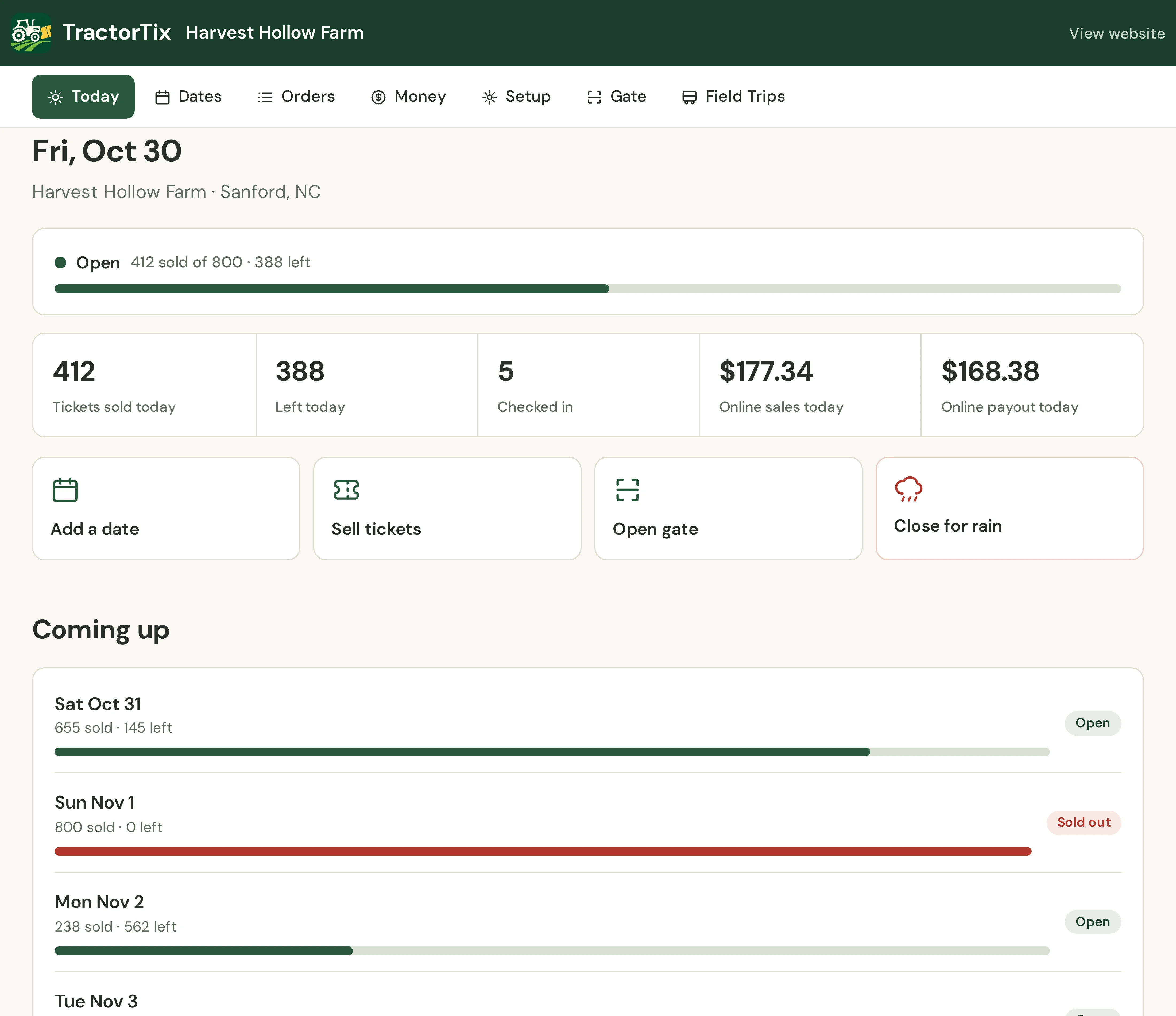Image resolution: width=1176 pixels, height=1016 pixels.
Task: Click today's tickets sold progress bar
Action: [x=588, y=289]
